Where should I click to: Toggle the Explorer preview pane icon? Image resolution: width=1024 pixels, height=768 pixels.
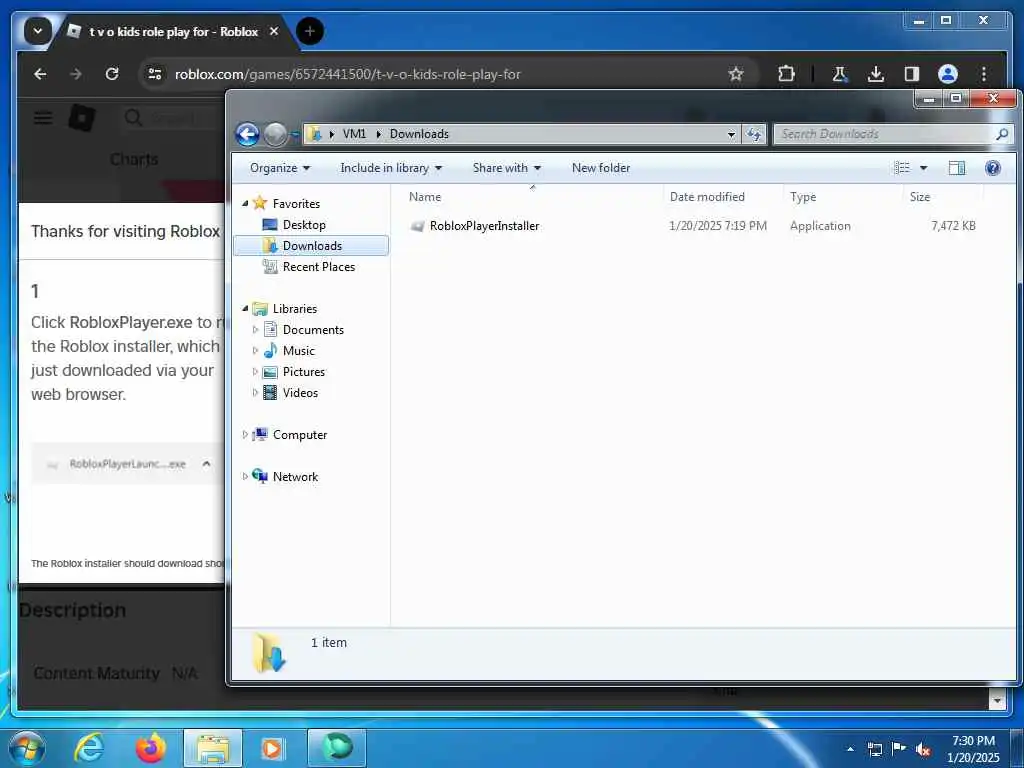click(x=957, y=168)
